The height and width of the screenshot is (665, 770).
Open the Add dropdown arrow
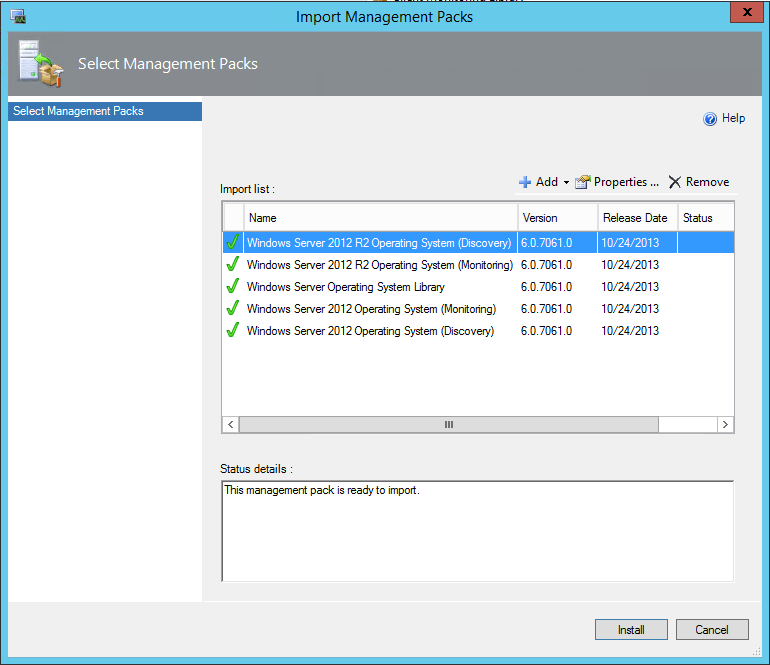click(x=566, y=183)
